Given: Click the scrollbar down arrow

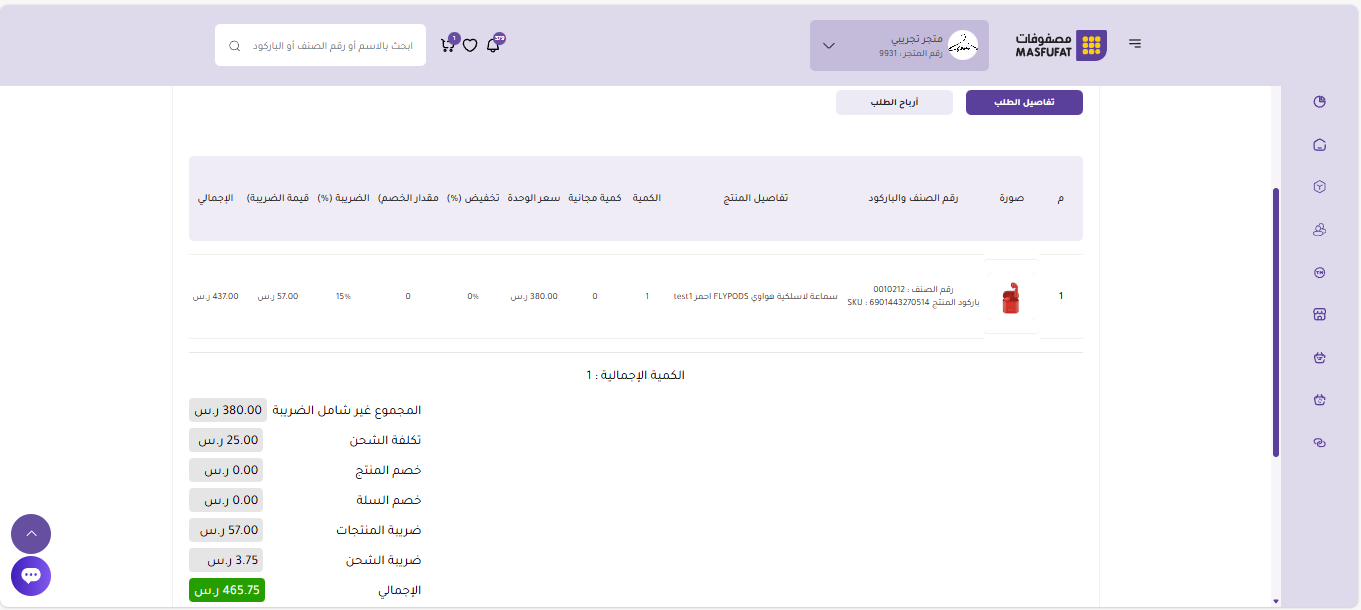Looking at the screenshot, I should pos(1275,601).
